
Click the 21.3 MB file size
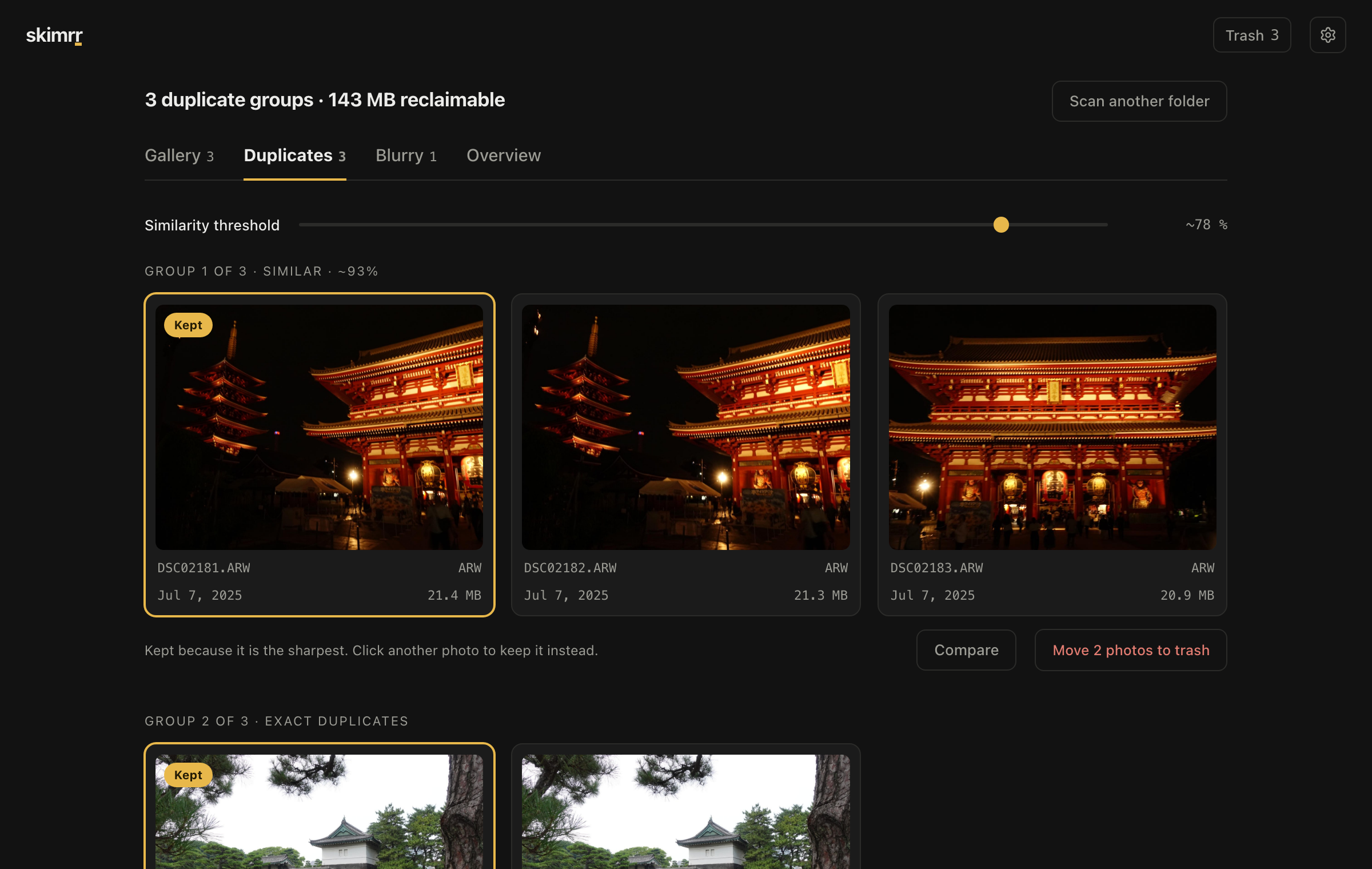pos(821,595)
